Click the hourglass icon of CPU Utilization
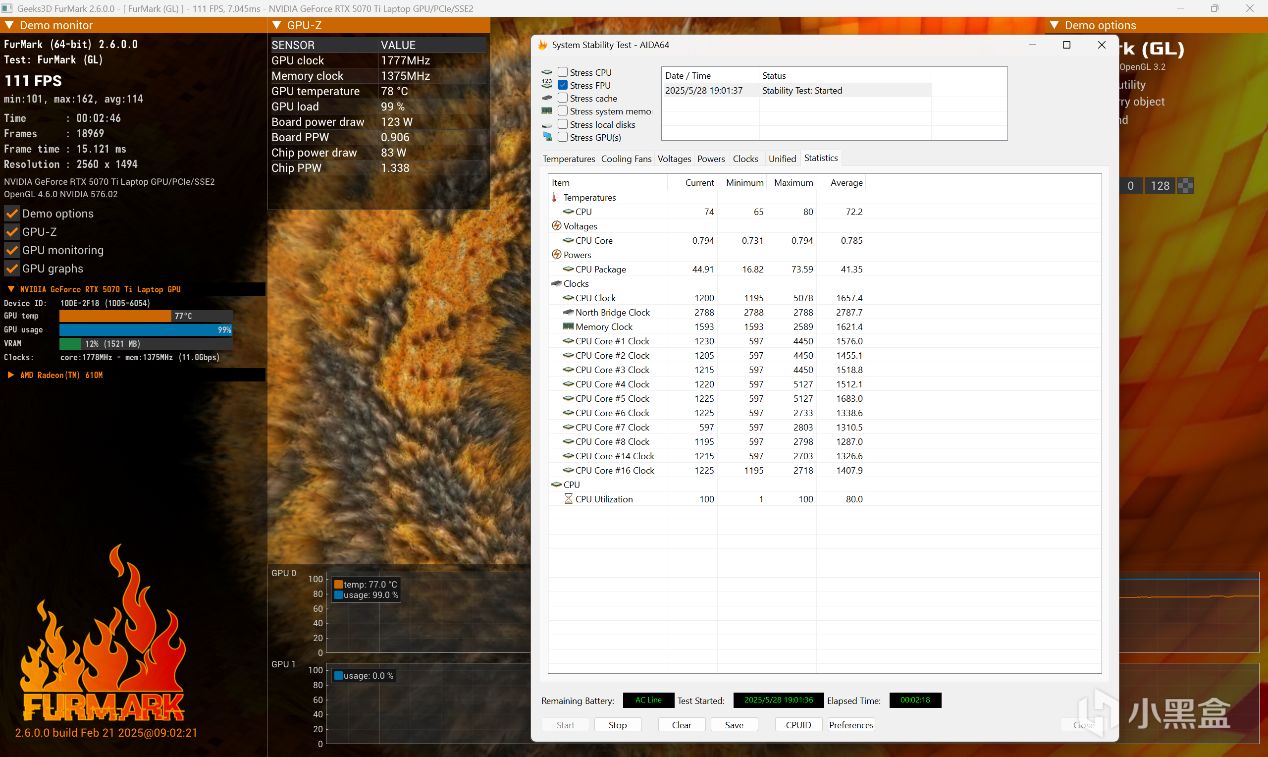The width and height of the screenshot is (1268, 757). click(568, 499)
